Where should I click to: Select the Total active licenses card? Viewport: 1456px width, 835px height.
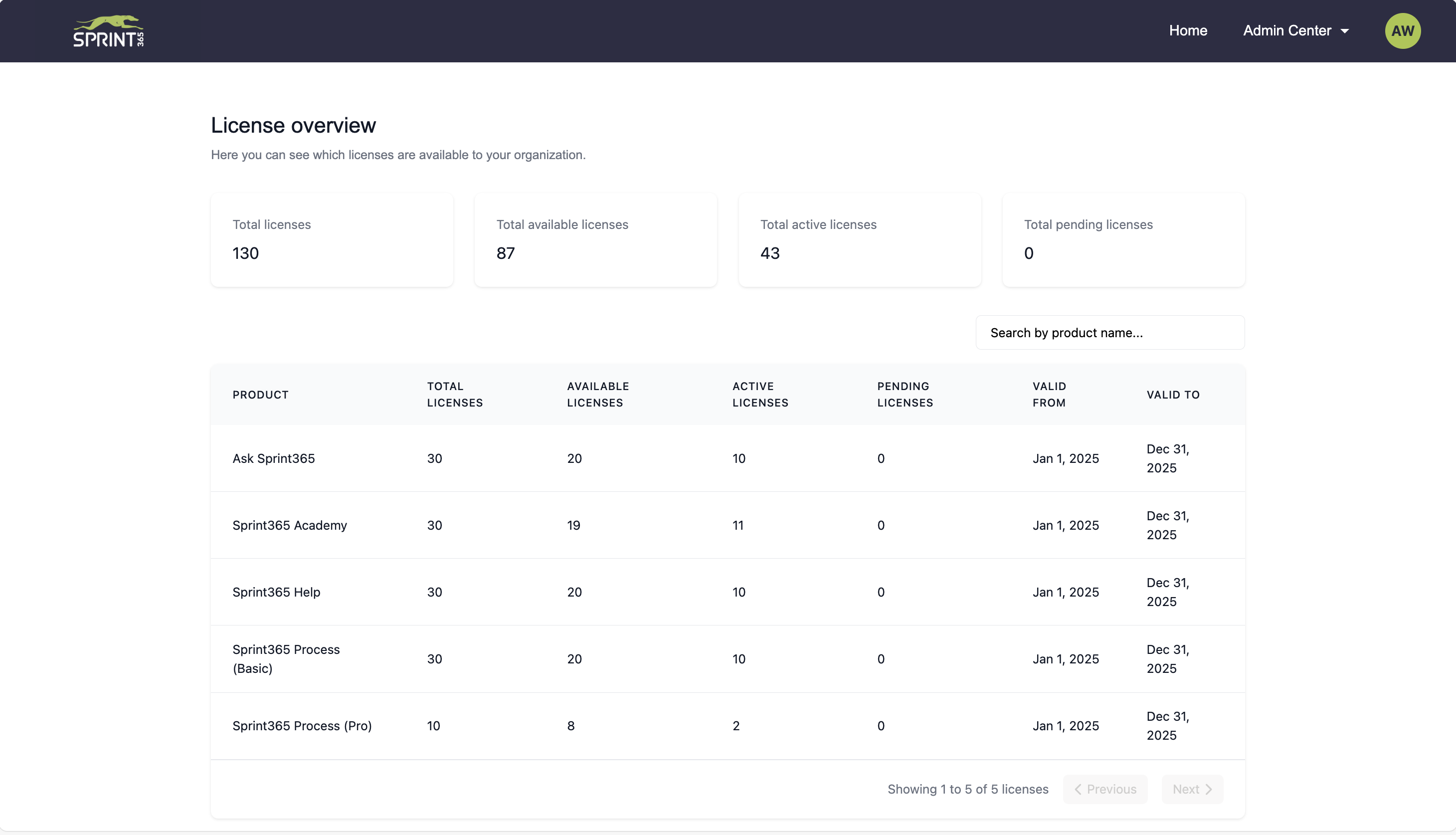860,240
